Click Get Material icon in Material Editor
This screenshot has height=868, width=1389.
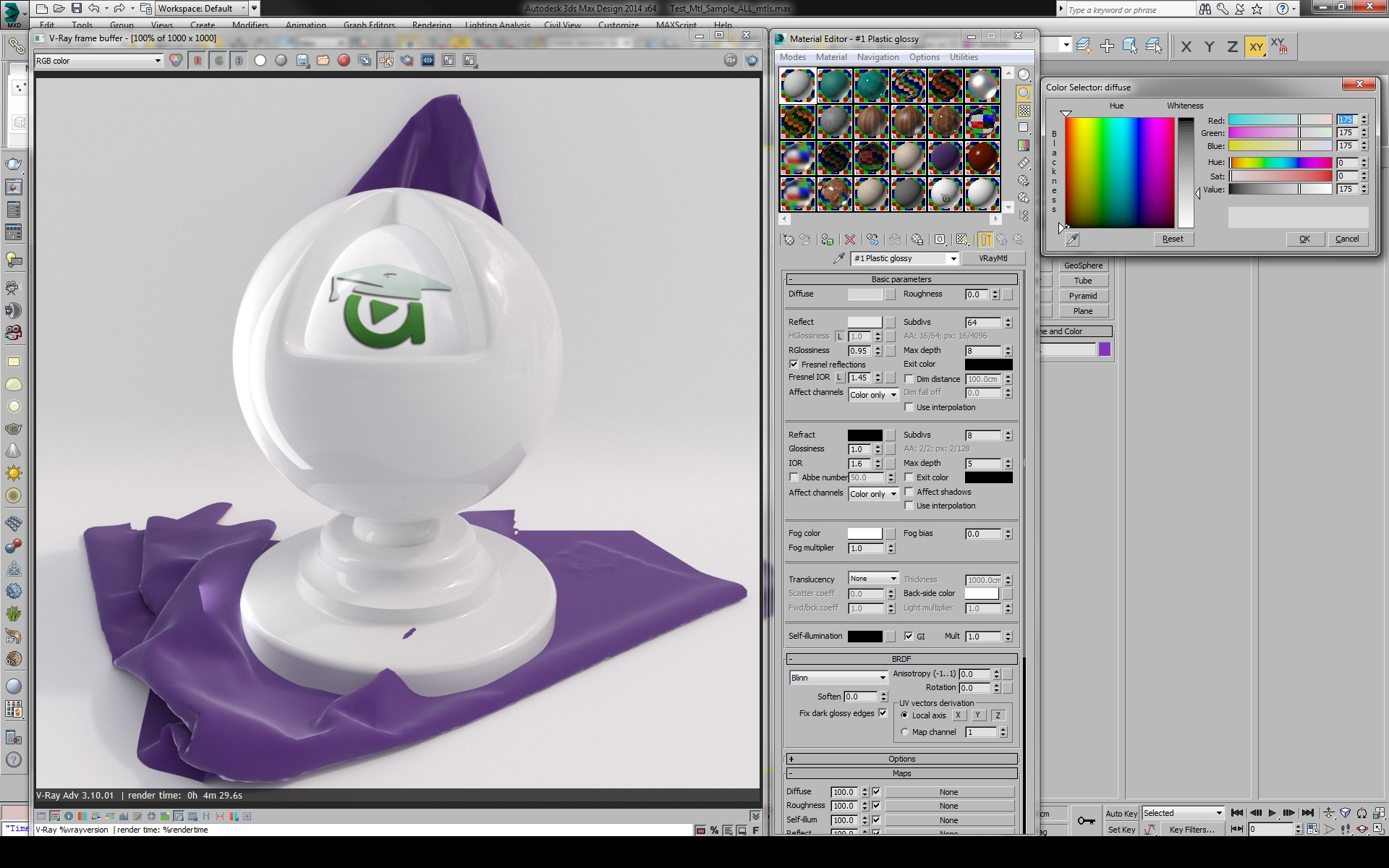click(x=789, y=239)
